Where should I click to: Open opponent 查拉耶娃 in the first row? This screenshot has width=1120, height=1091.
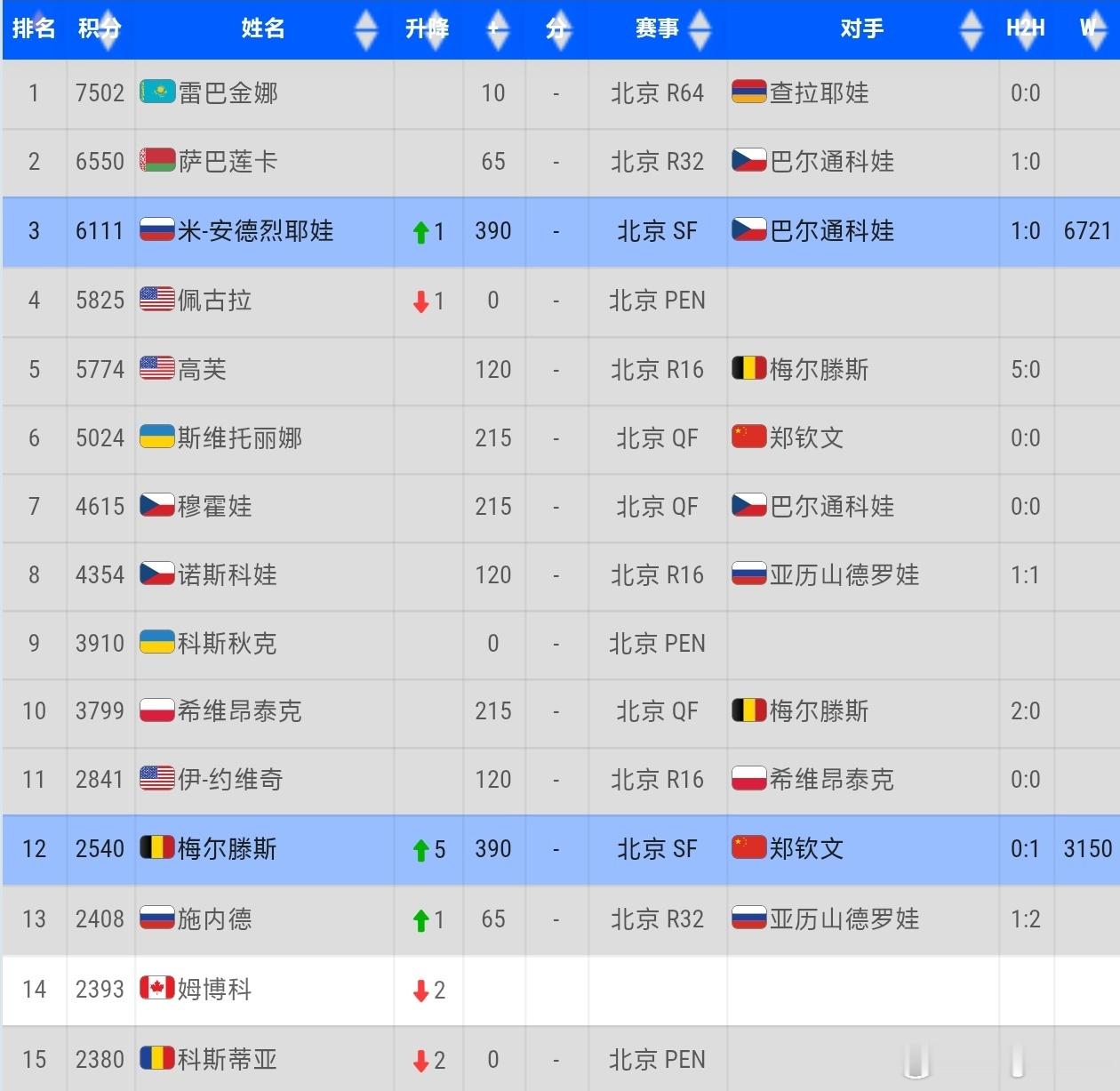click(820, 92)
